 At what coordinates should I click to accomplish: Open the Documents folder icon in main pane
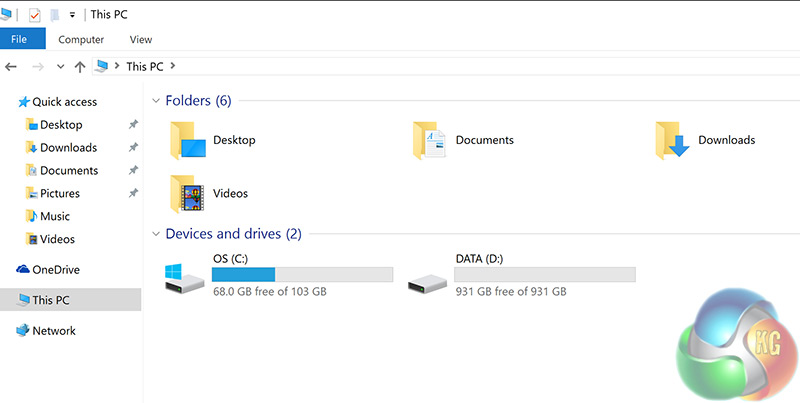tap(429, 140)
